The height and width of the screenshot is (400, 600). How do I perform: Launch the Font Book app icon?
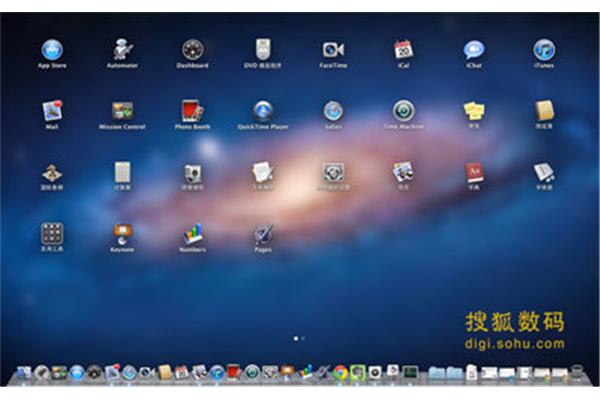click(x=544, y=172)
